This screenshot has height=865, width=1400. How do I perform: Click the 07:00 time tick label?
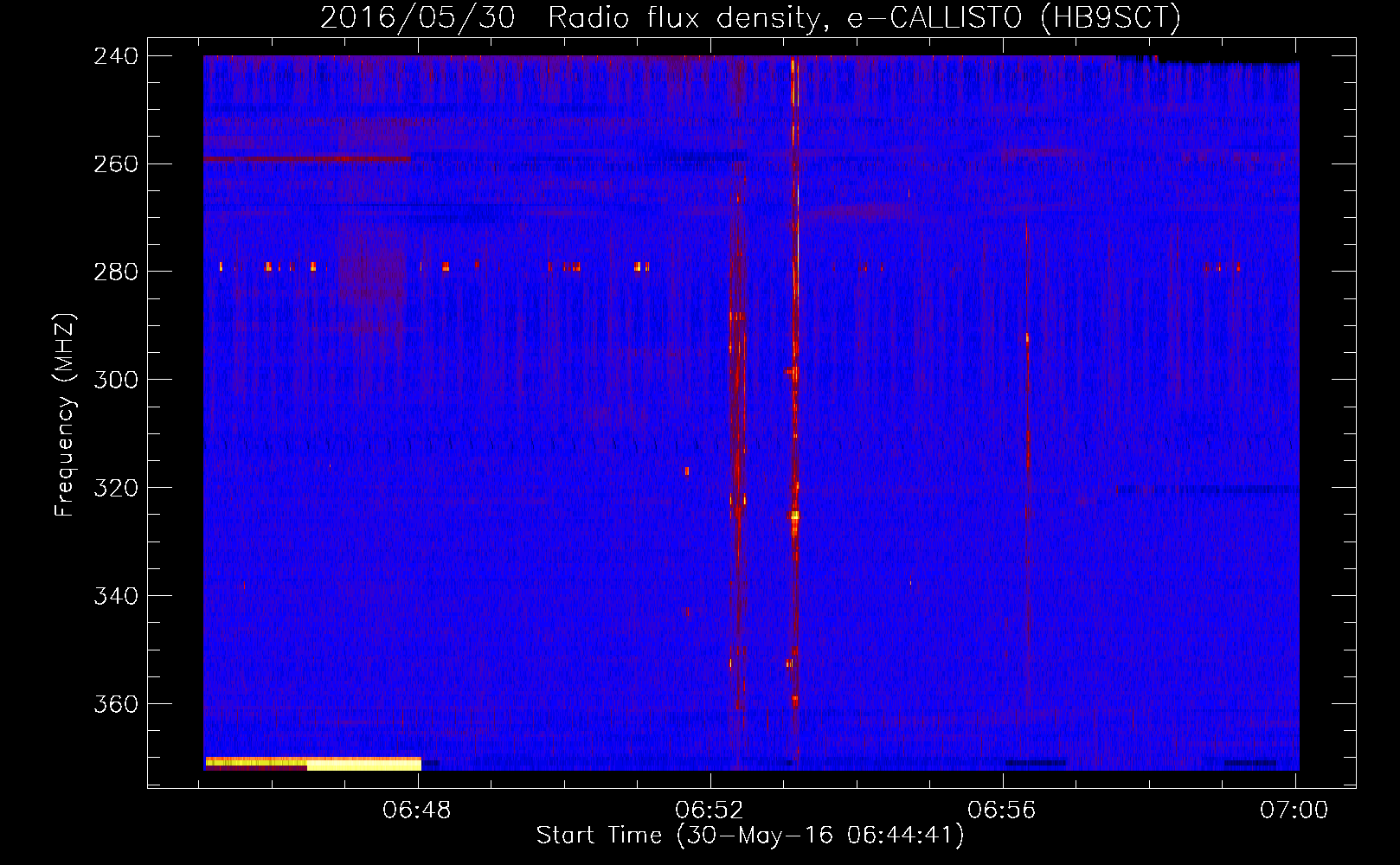click(x=1294, y=811)
